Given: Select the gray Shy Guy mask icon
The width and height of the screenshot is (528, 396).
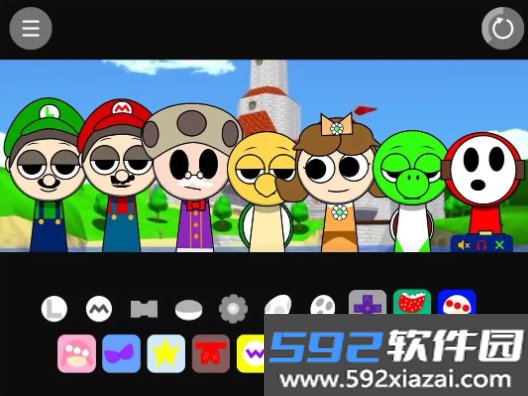Looking at the screenshot, I should click(x=323, y=305).
